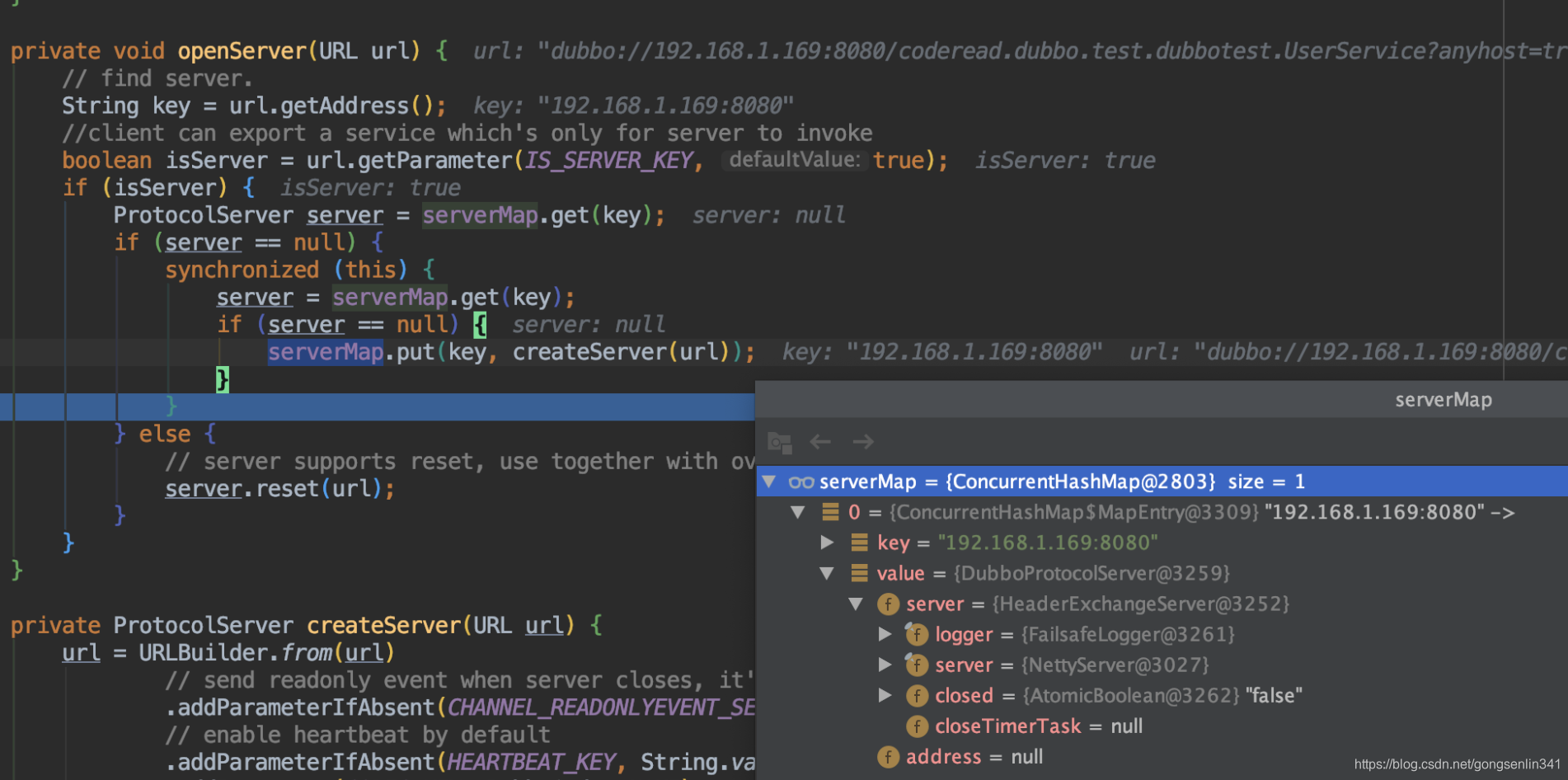This screenshot has width=1568, height=780.
Task: Click field icon beside closeTimerTask
Action: [x=917, y=726]
